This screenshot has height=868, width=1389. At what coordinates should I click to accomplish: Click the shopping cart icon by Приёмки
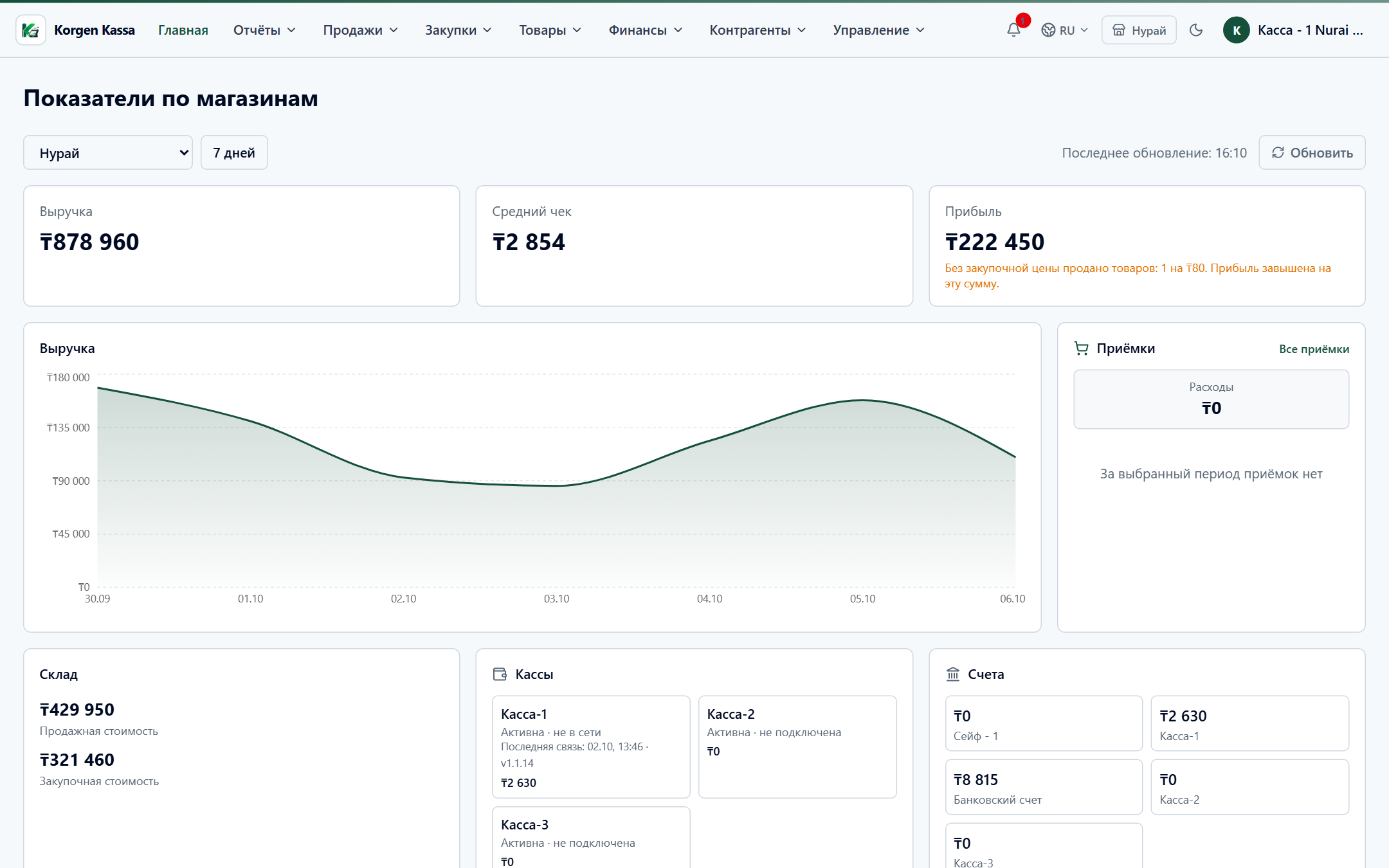(x=1082, y=348)
